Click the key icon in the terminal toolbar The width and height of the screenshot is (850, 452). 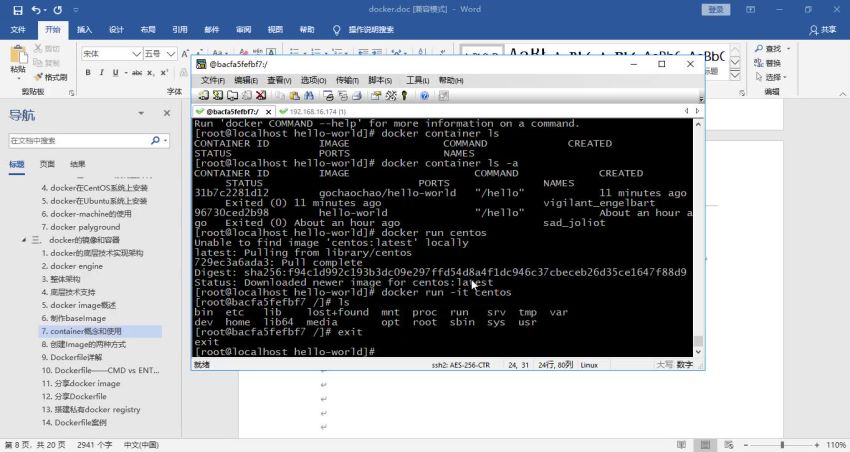coord(404,96)
